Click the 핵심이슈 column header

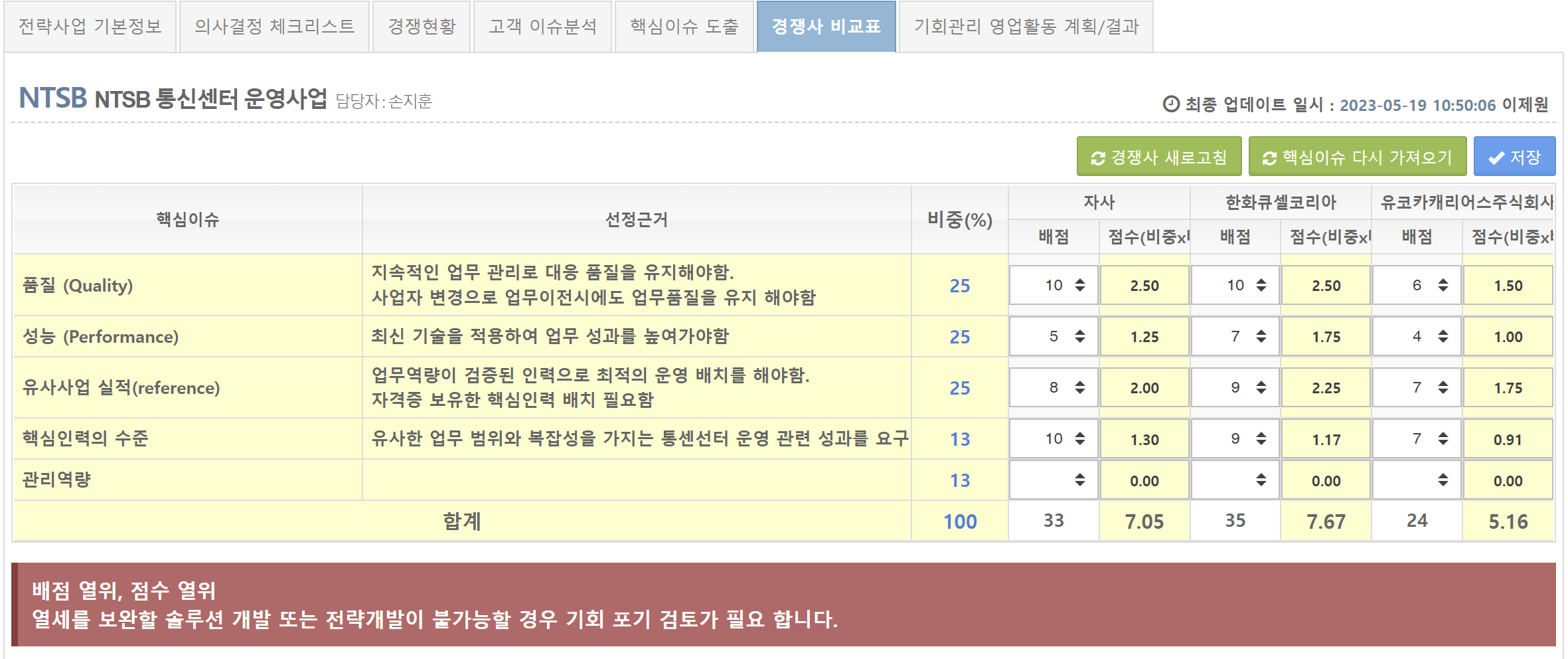(188, 219)
